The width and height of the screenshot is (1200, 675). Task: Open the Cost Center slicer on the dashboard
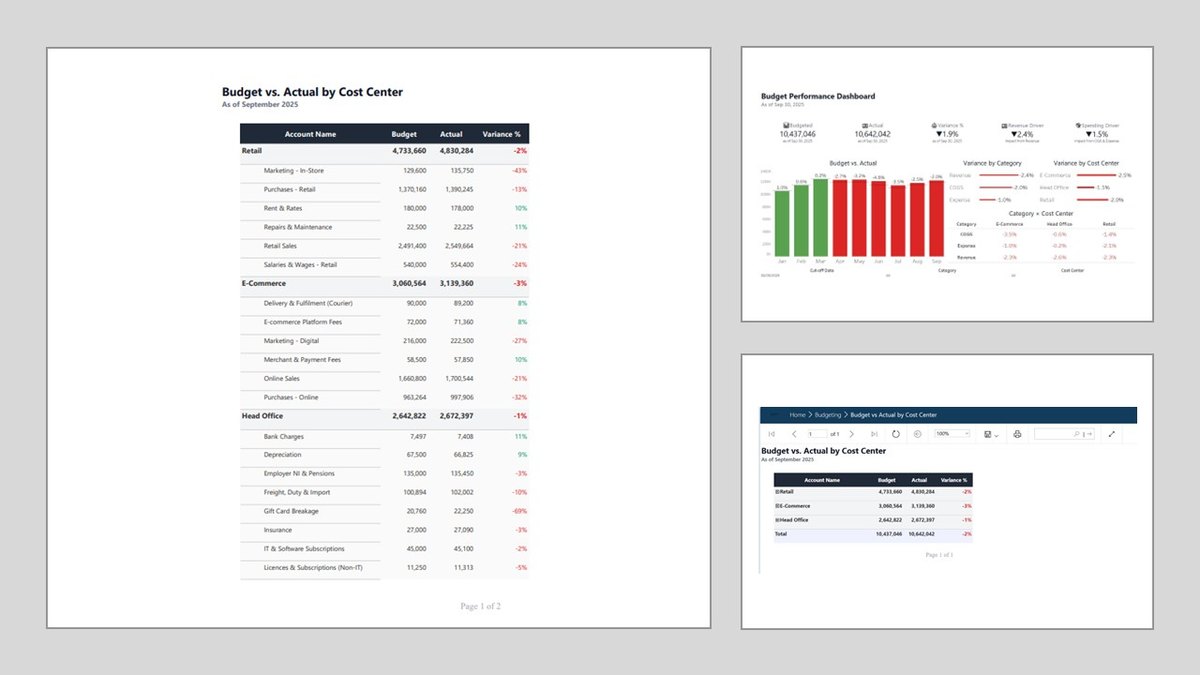[1073, 275]
